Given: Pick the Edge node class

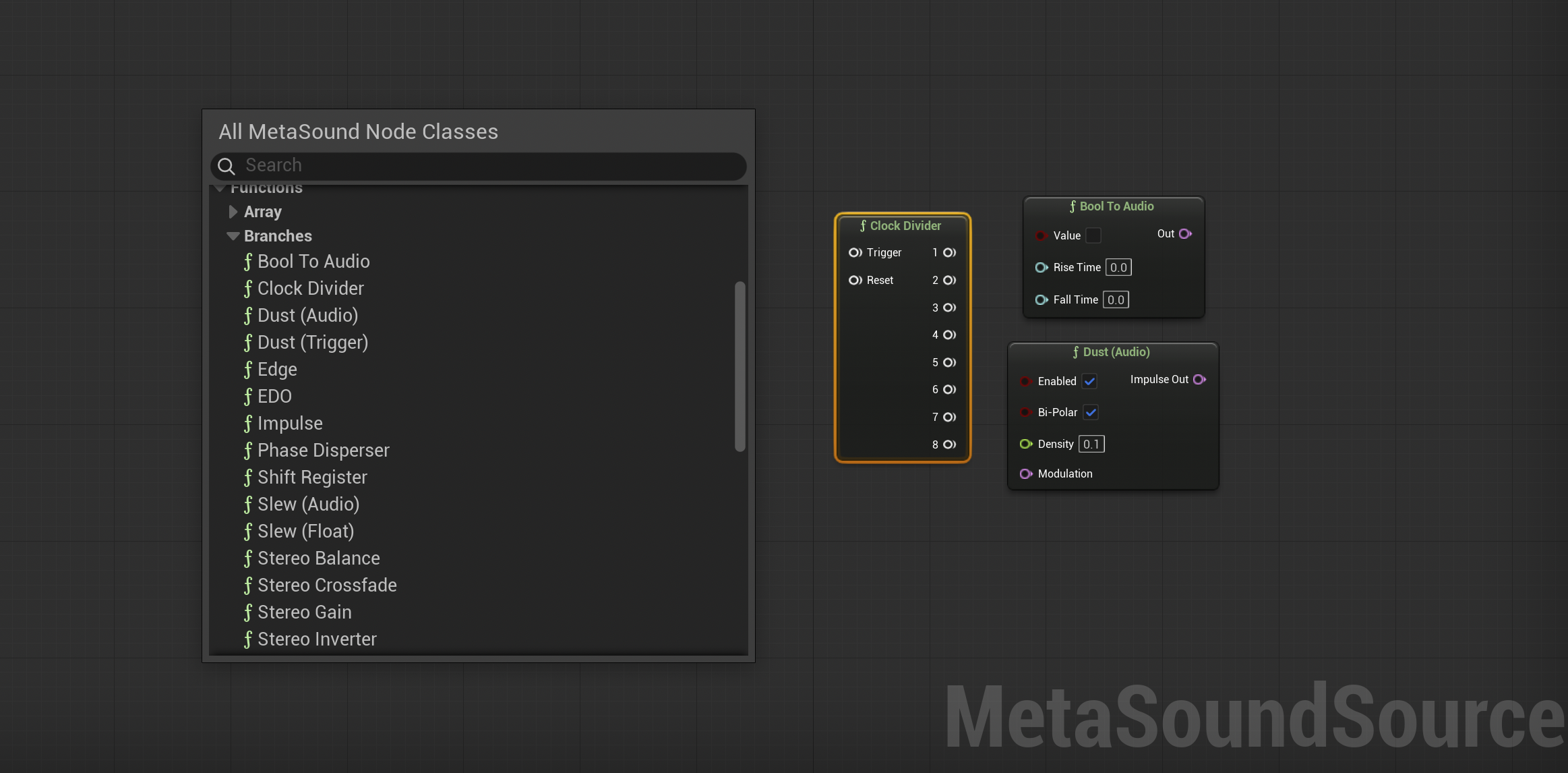Looking at the screenshot, I should [x=277, y=370].
